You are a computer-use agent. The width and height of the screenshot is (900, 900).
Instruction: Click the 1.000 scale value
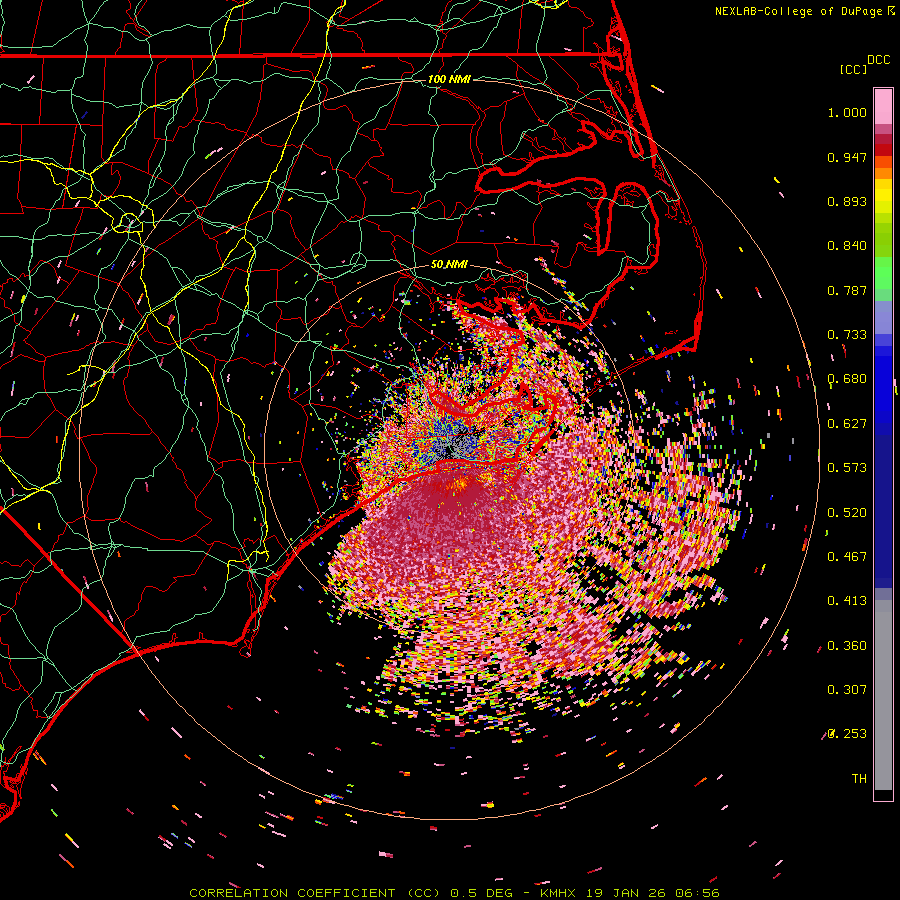point(847,112)
